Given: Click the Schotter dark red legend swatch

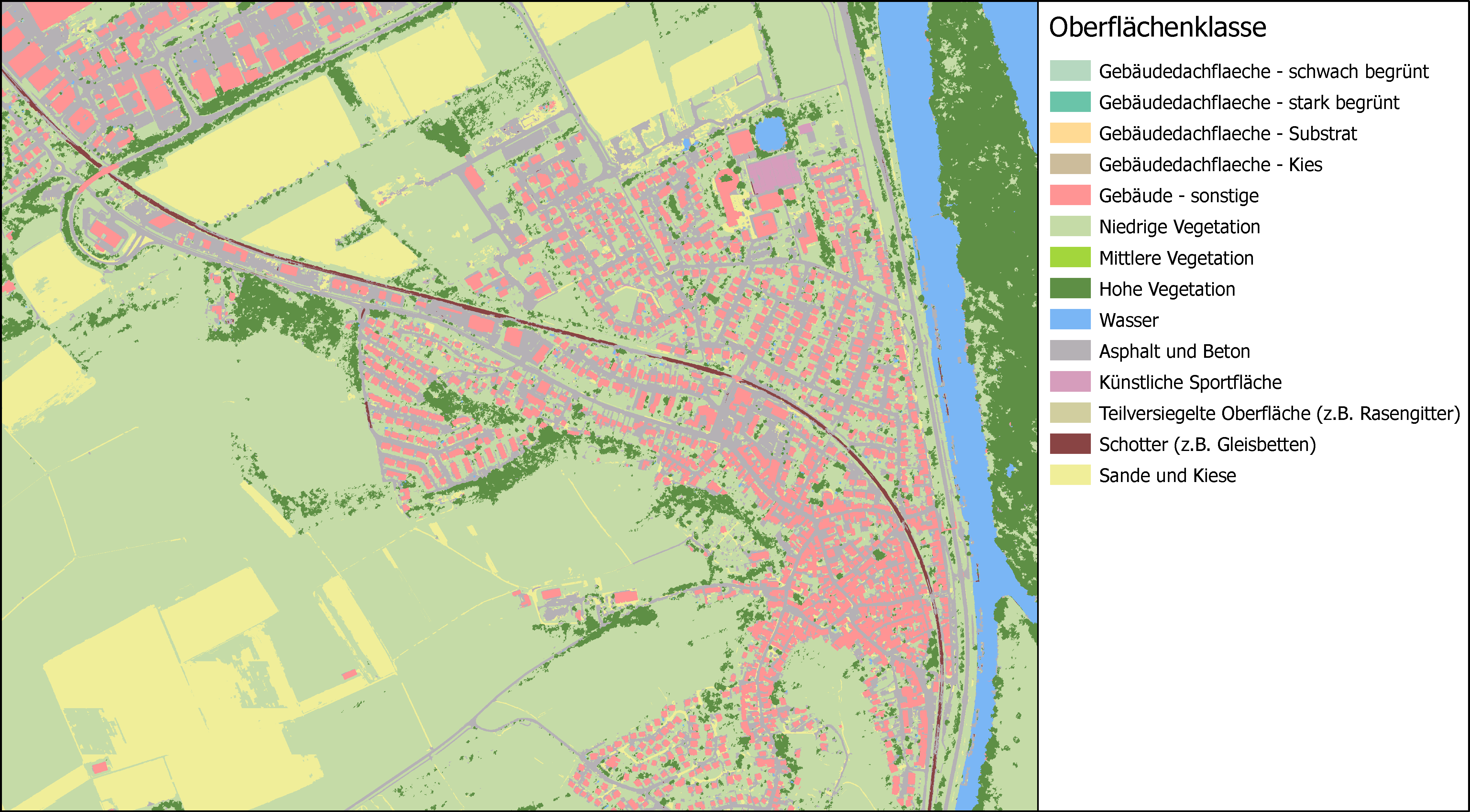Looking at the screenshot, I should pos(1070,444).
